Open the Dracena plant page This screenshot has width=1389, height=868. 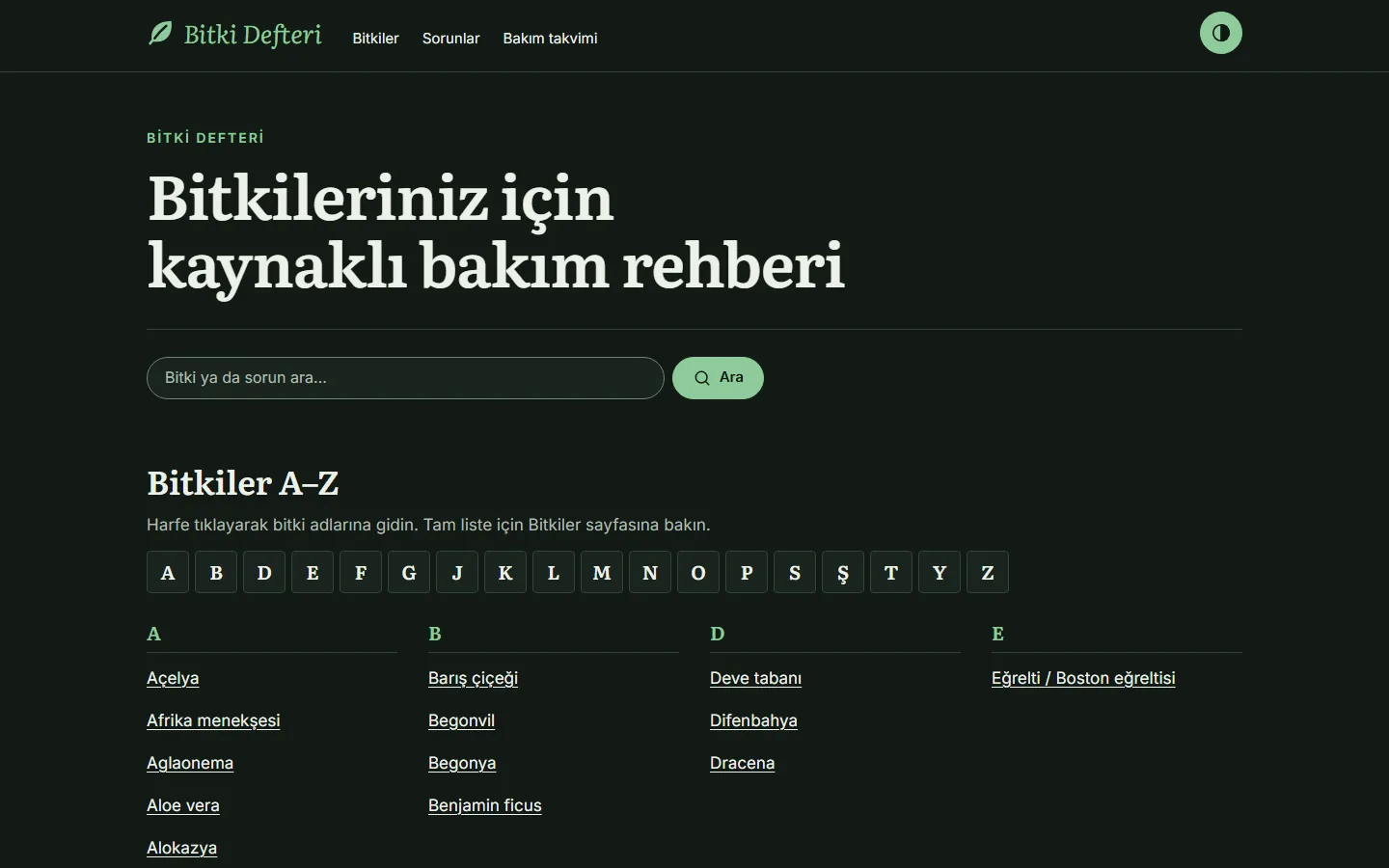click(x=742, y=763)
